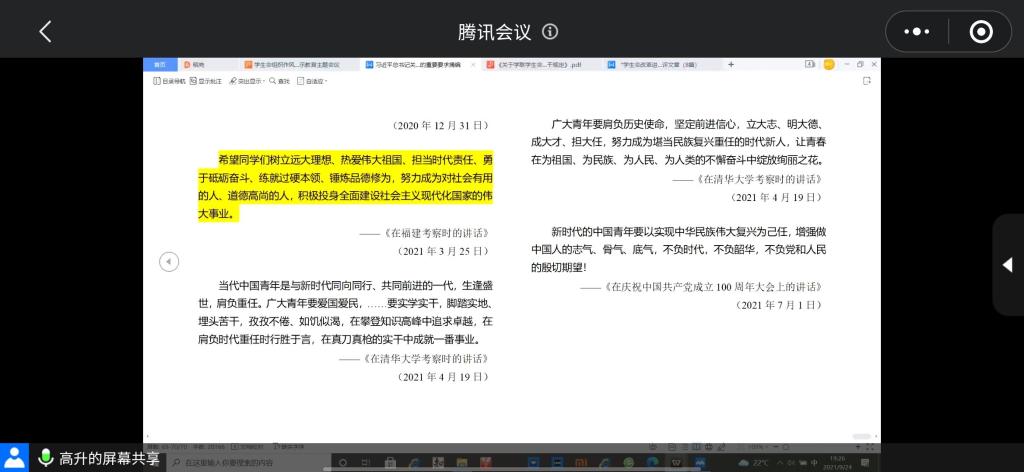Add a new tab with plus button
This screenshot has height=472, width=1024.
[731, 64]
